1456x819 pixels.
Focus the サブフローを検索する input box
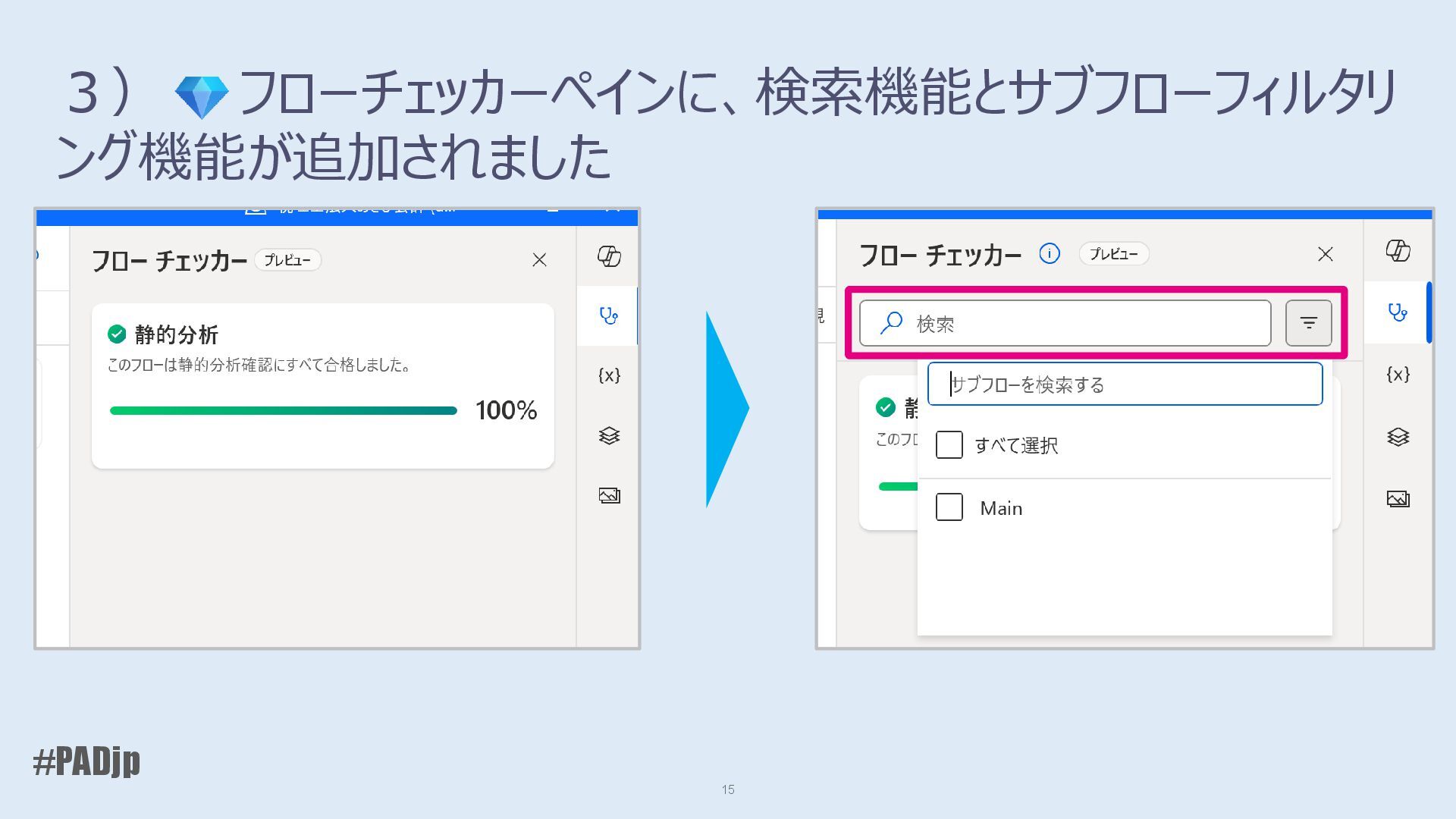(x=1125, y=384)
